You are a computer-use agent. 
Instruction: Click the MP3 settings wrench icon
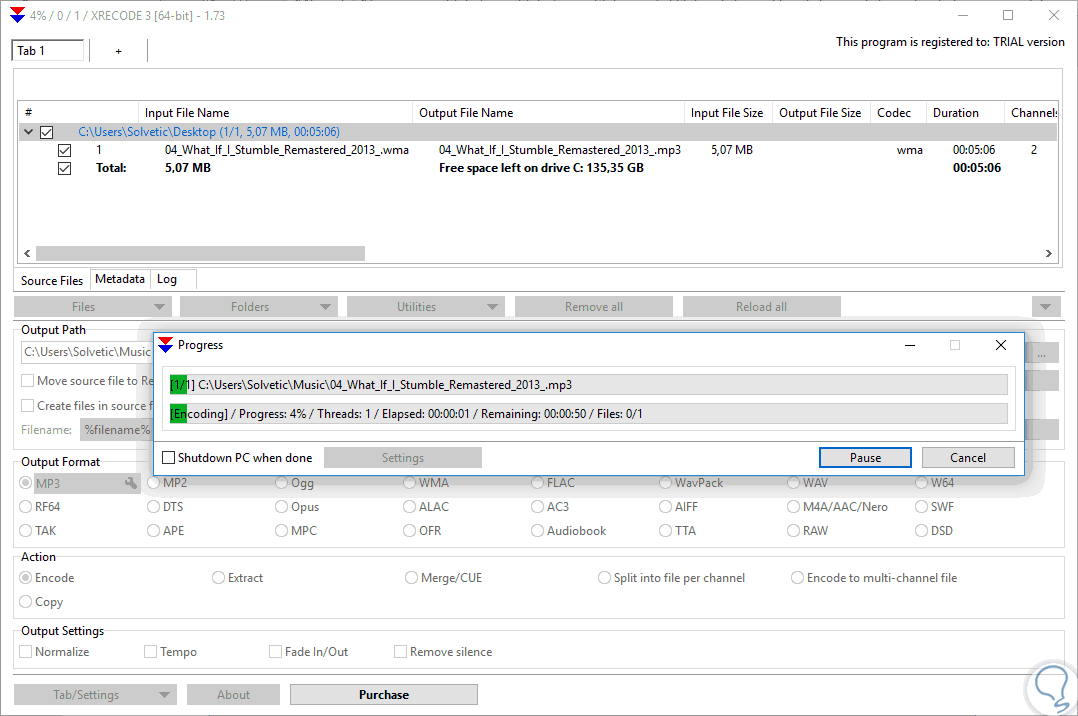[131, 483]
